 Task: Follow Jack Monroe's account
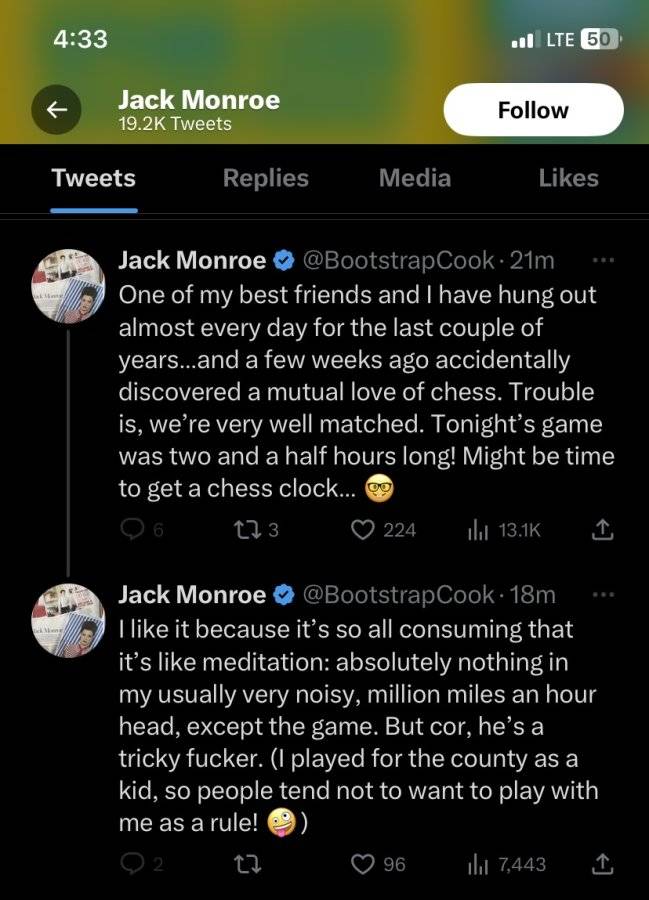(533, 110)
